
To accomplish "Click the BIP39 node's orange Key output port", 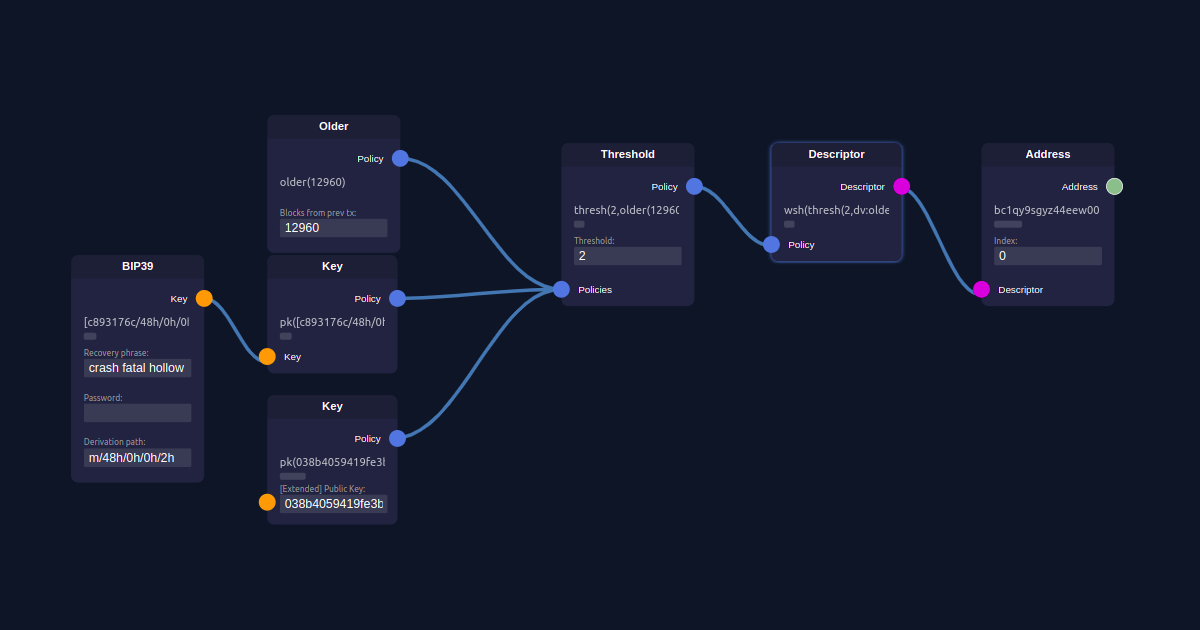I will tap(204, 298).
